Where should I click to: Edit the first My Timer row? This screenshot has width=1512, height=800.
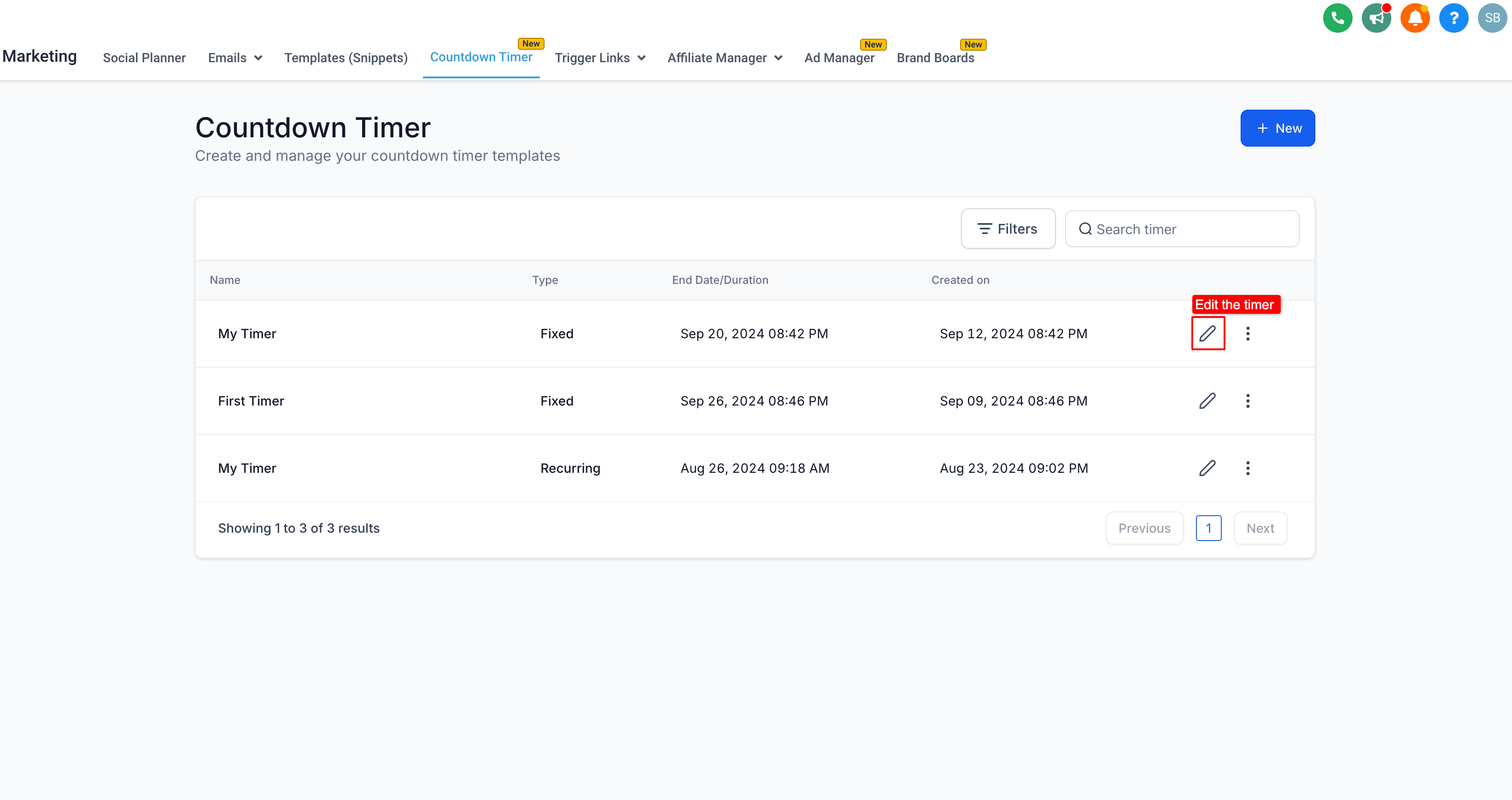pos(1207,333)
